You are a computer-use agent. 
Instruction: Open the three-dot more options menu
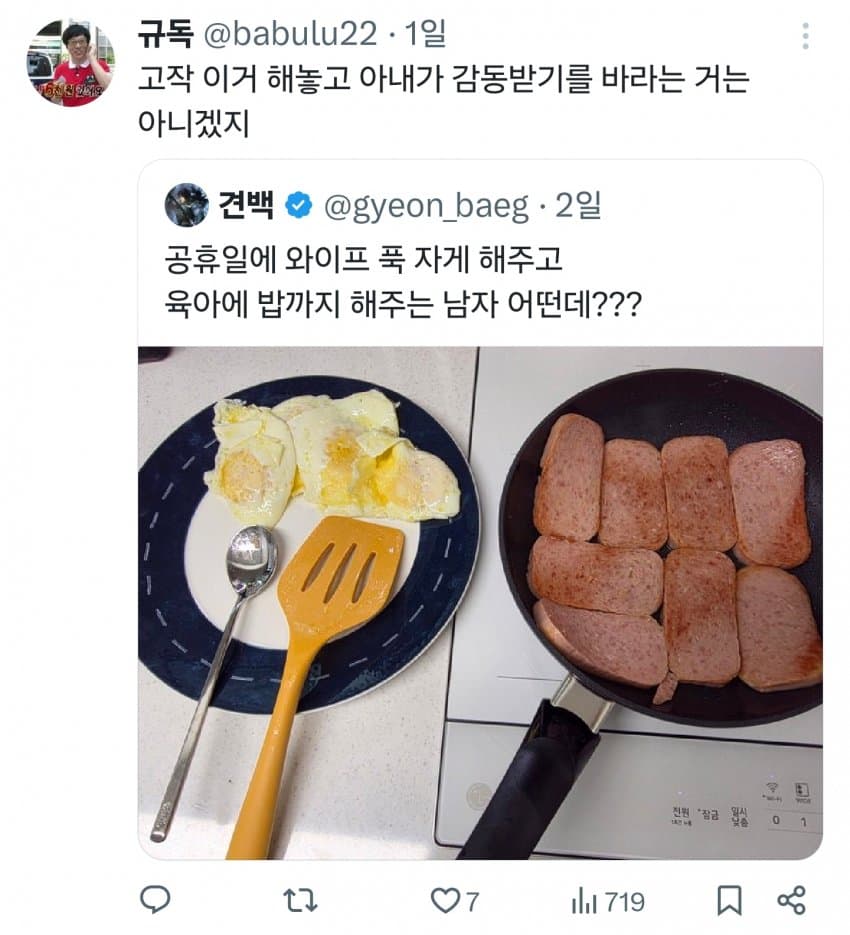click(x=805, y=37)
